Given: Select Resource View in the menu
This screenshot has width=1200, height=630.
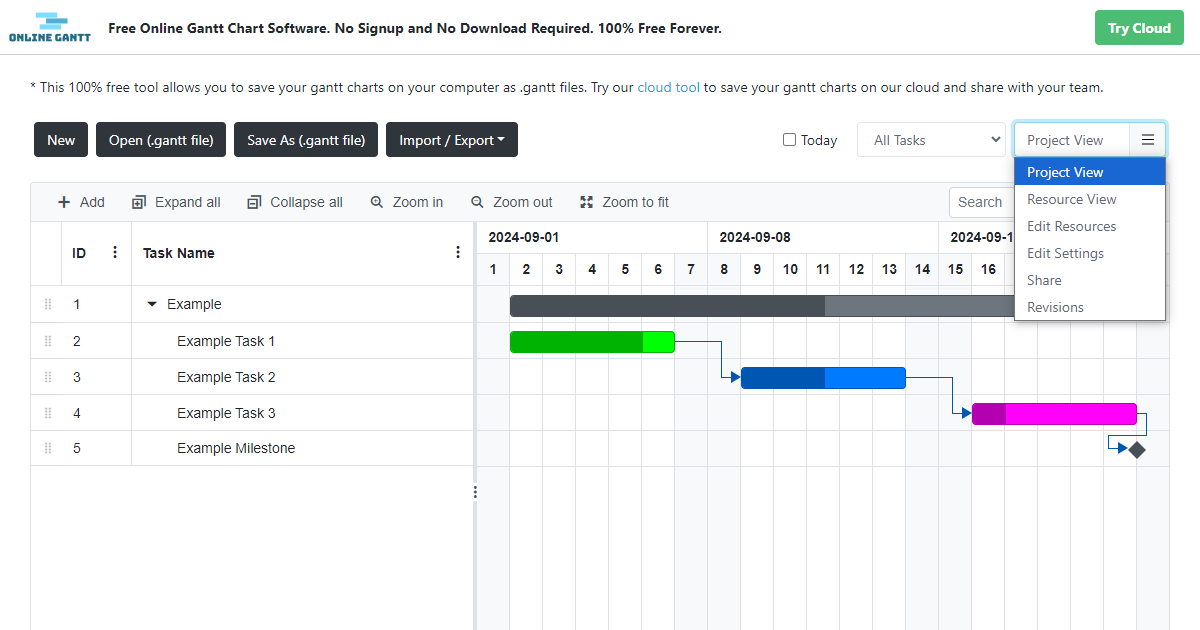Looking at the screenshot, I should tap(1090, 199).
